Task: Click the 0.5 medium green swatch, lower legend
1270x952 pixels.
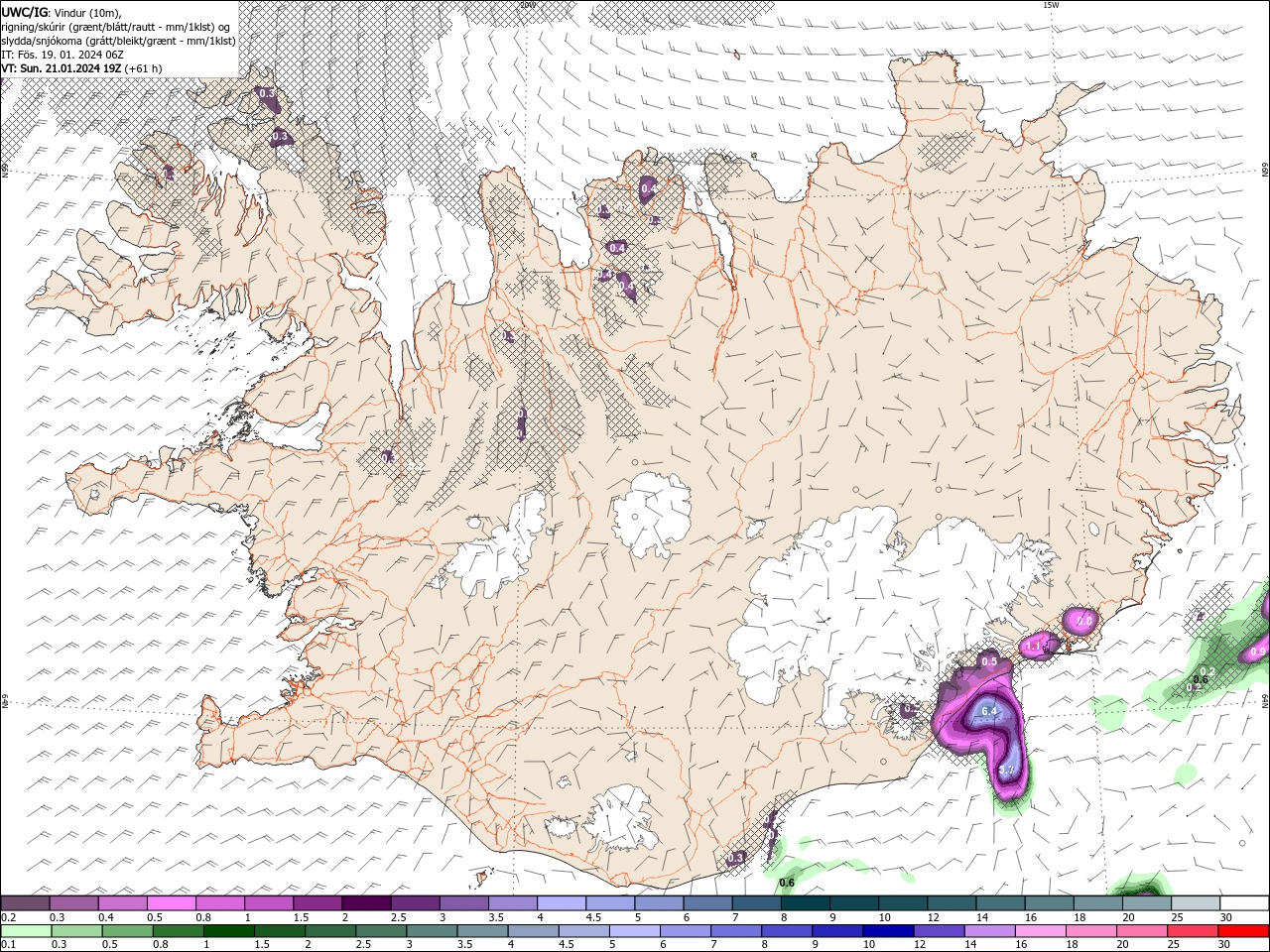Action: click(127, 931)
